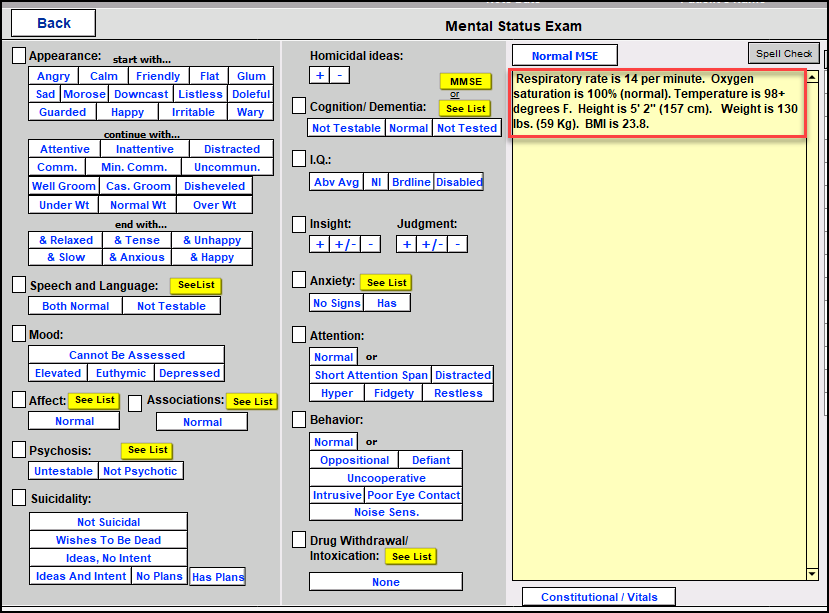Select Euthymic under Mood

coord(120,373)
